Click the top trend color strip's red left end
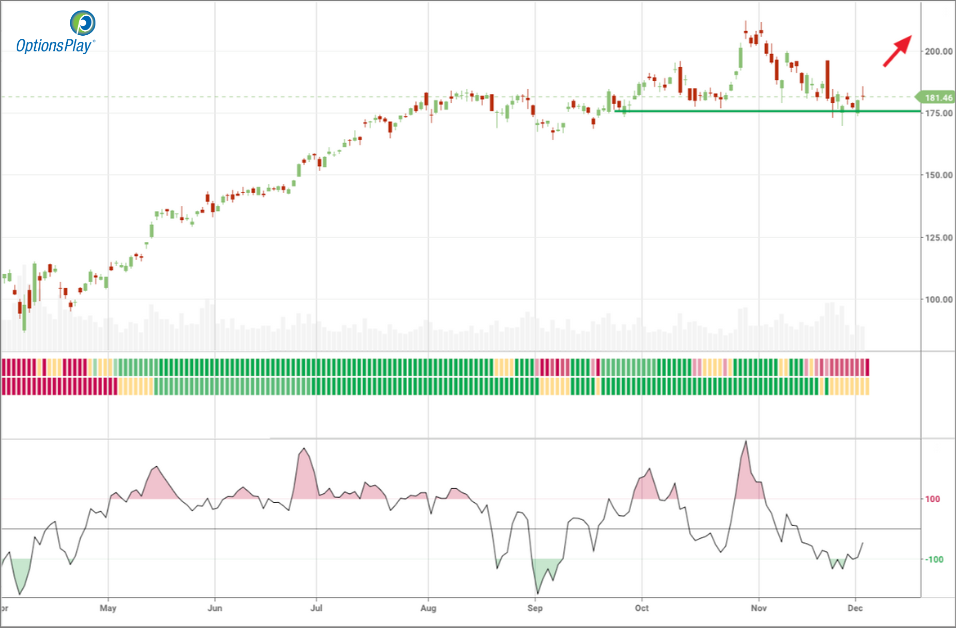The image size is (956, 628). (x=20, y=366)
